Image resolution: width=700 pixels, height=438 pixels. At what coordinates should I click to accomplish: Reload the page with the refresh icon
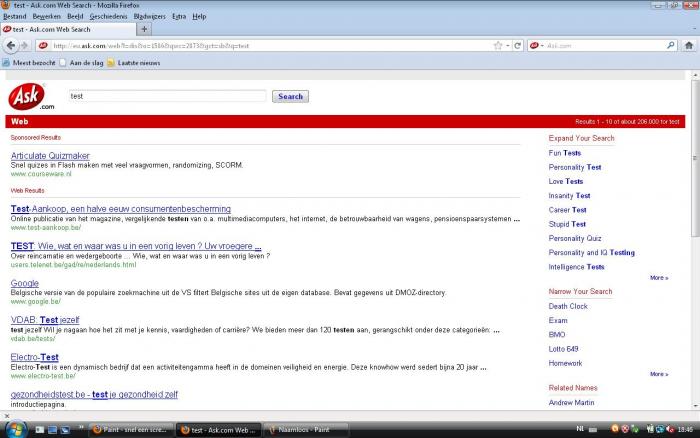[518, 46]
